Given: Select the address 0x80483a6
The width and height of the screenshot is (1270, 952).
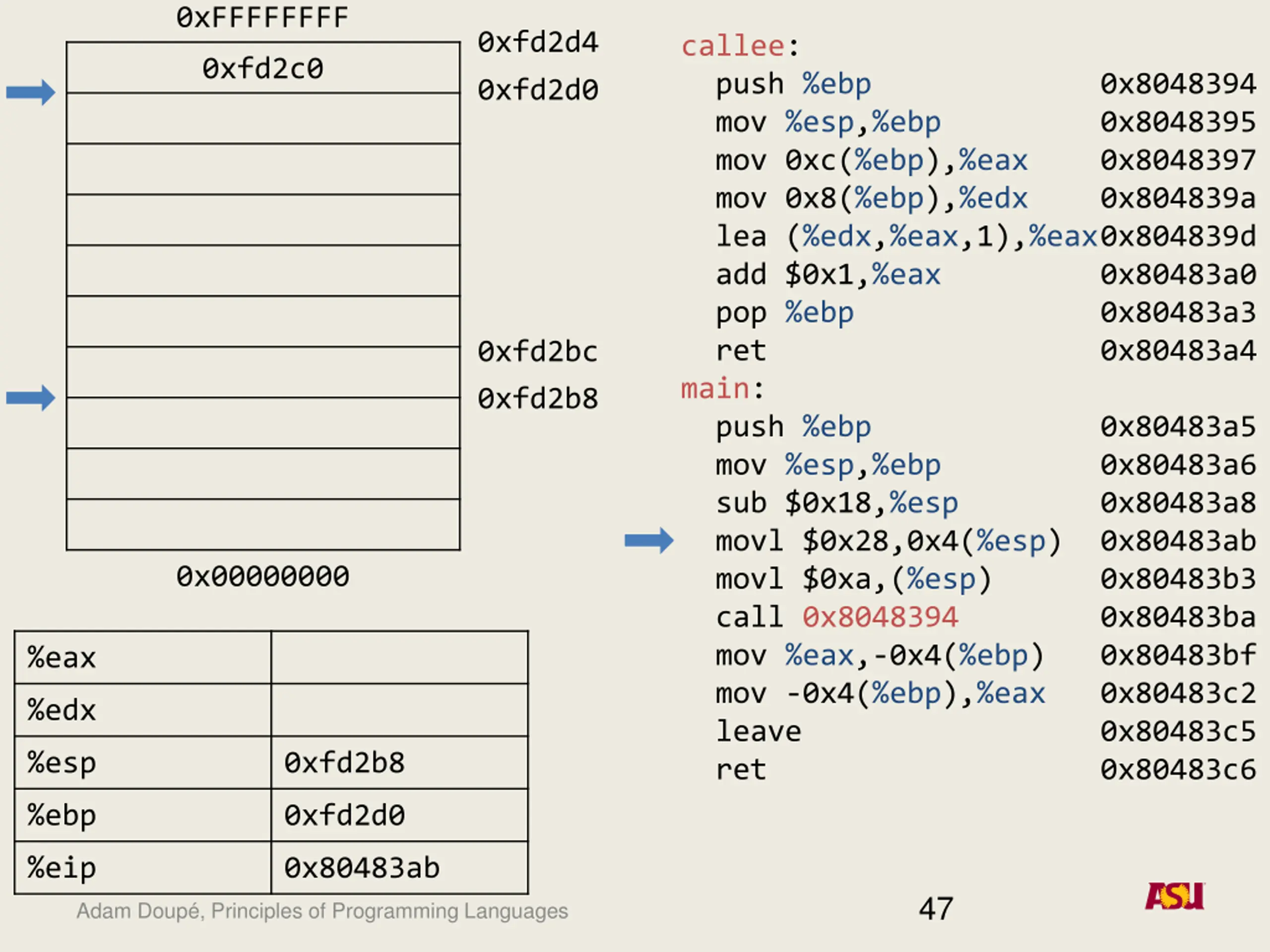Looking at the screenshot, I should [1178, 465].
